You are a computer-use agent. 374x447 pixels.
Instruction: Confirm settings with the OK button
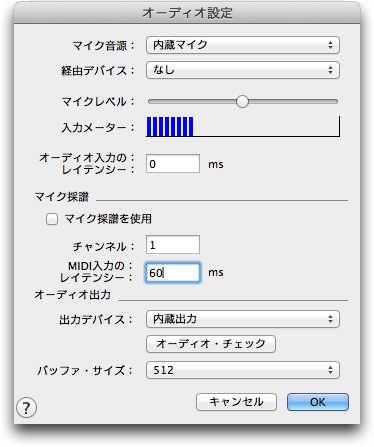[x=318, y=402]
